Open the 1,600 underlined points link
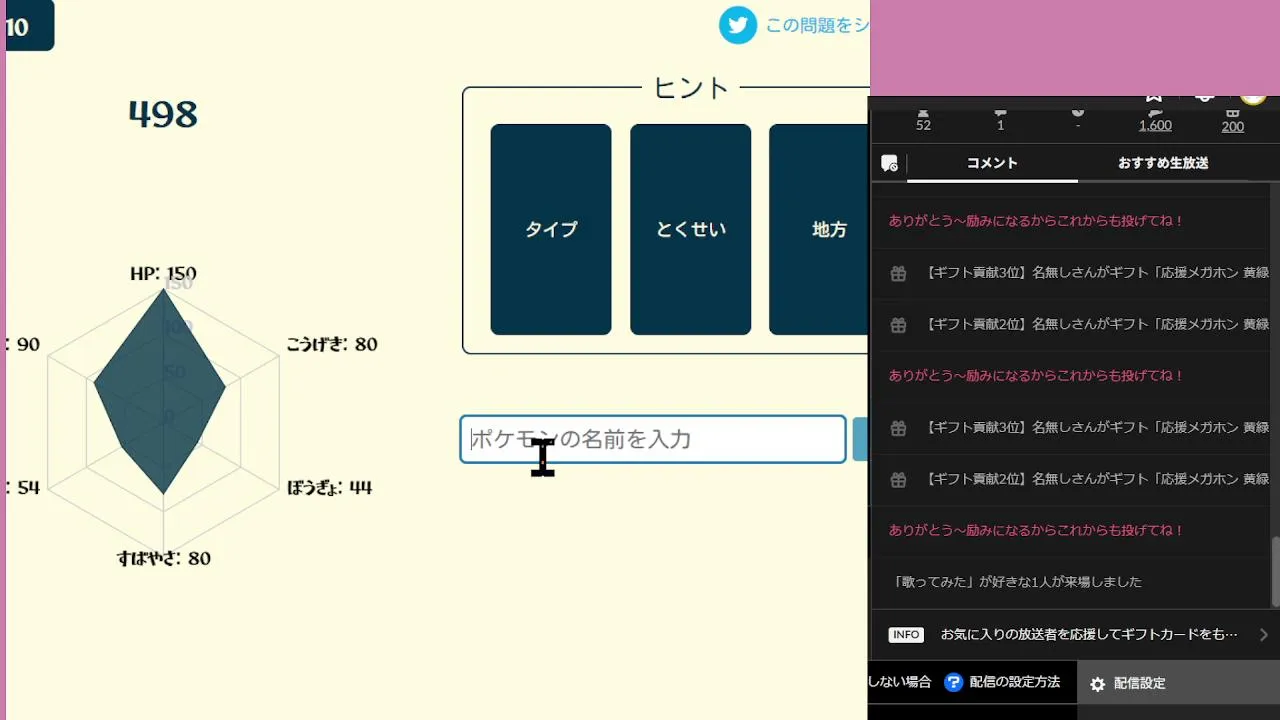Image resolution: width=1280 pixels, height=720 pixels. coord(1155,125)
